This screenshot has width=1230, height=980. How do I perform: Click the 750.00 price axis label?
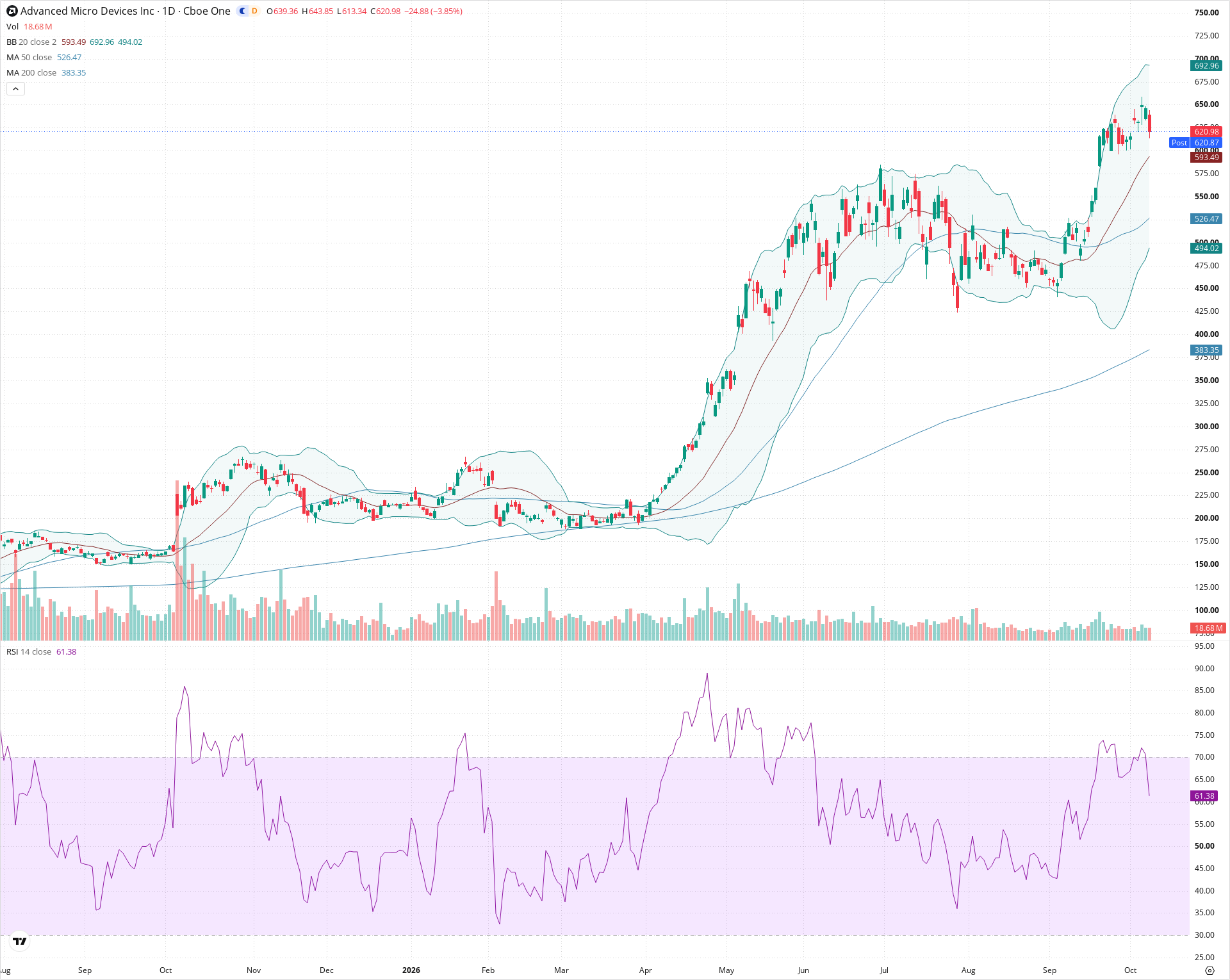[x=1206, y=13]
